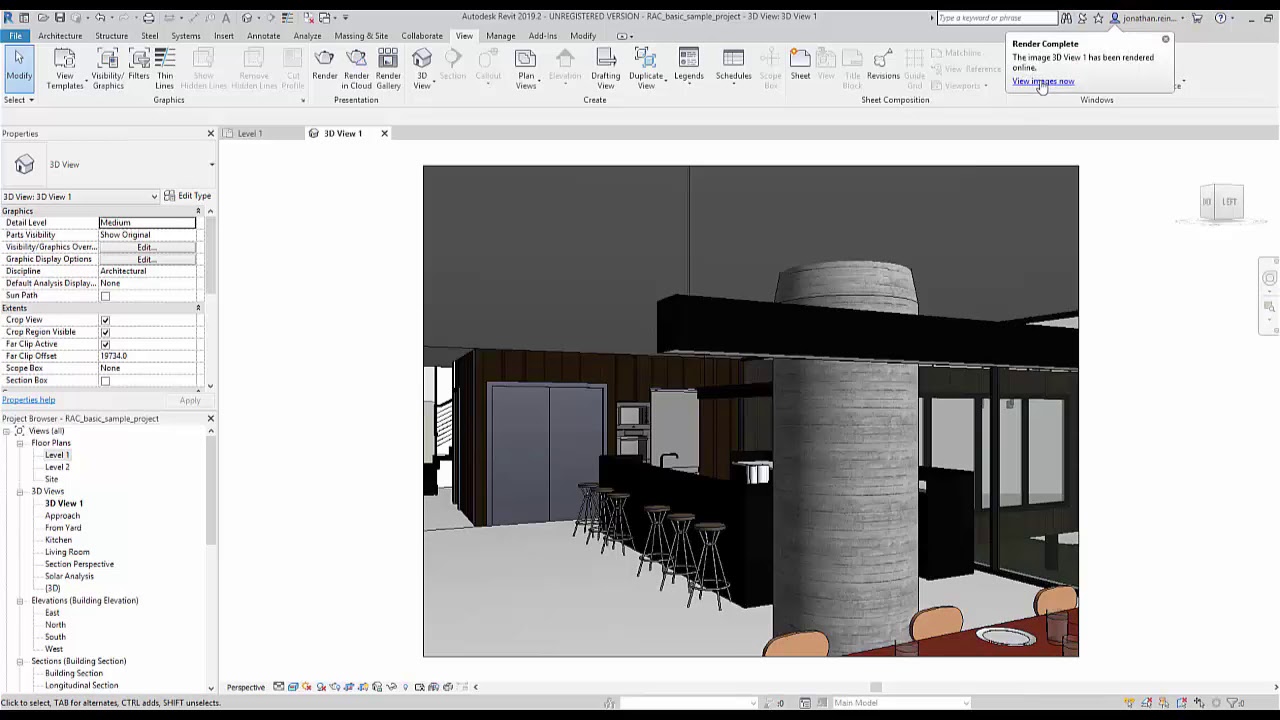Click the View images now link

(1043, 82)
